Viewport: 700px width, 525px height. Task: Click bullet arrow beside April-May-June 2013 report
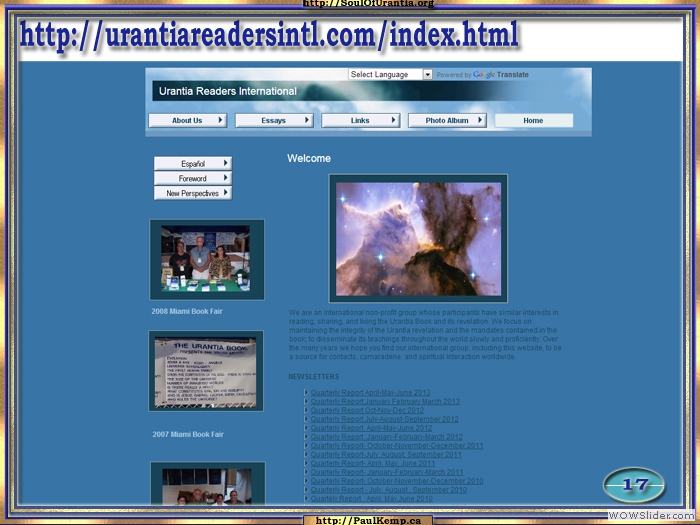(306, 392)
